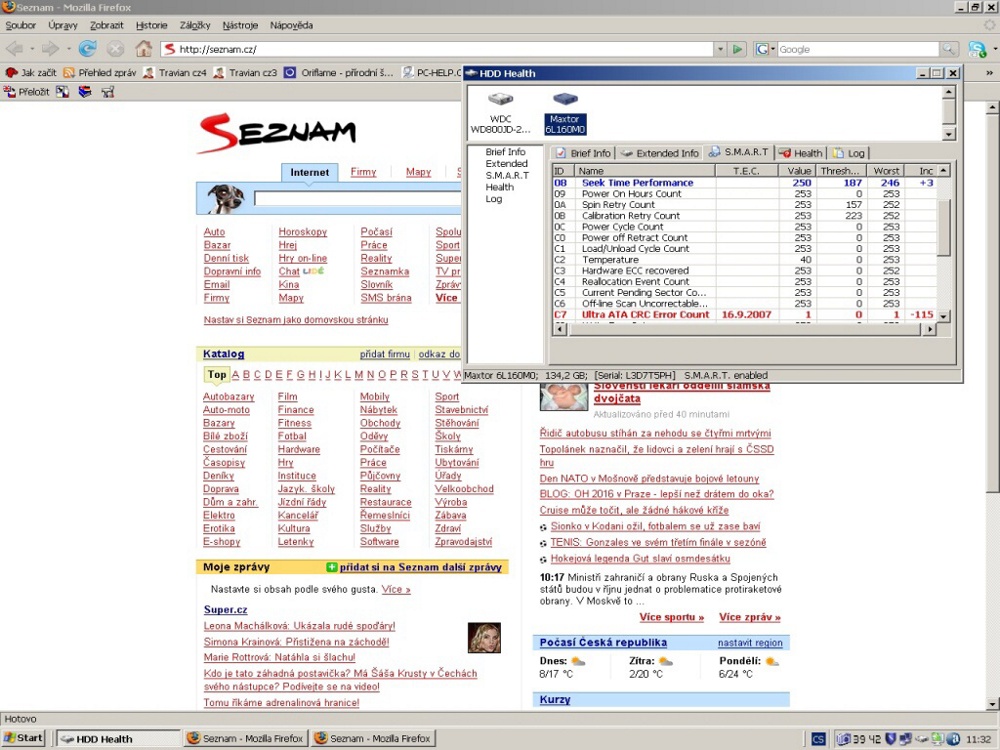Open Nástroje menu
The width and height of the screenshot is (1000, 750).
click(x=240, y=26)
